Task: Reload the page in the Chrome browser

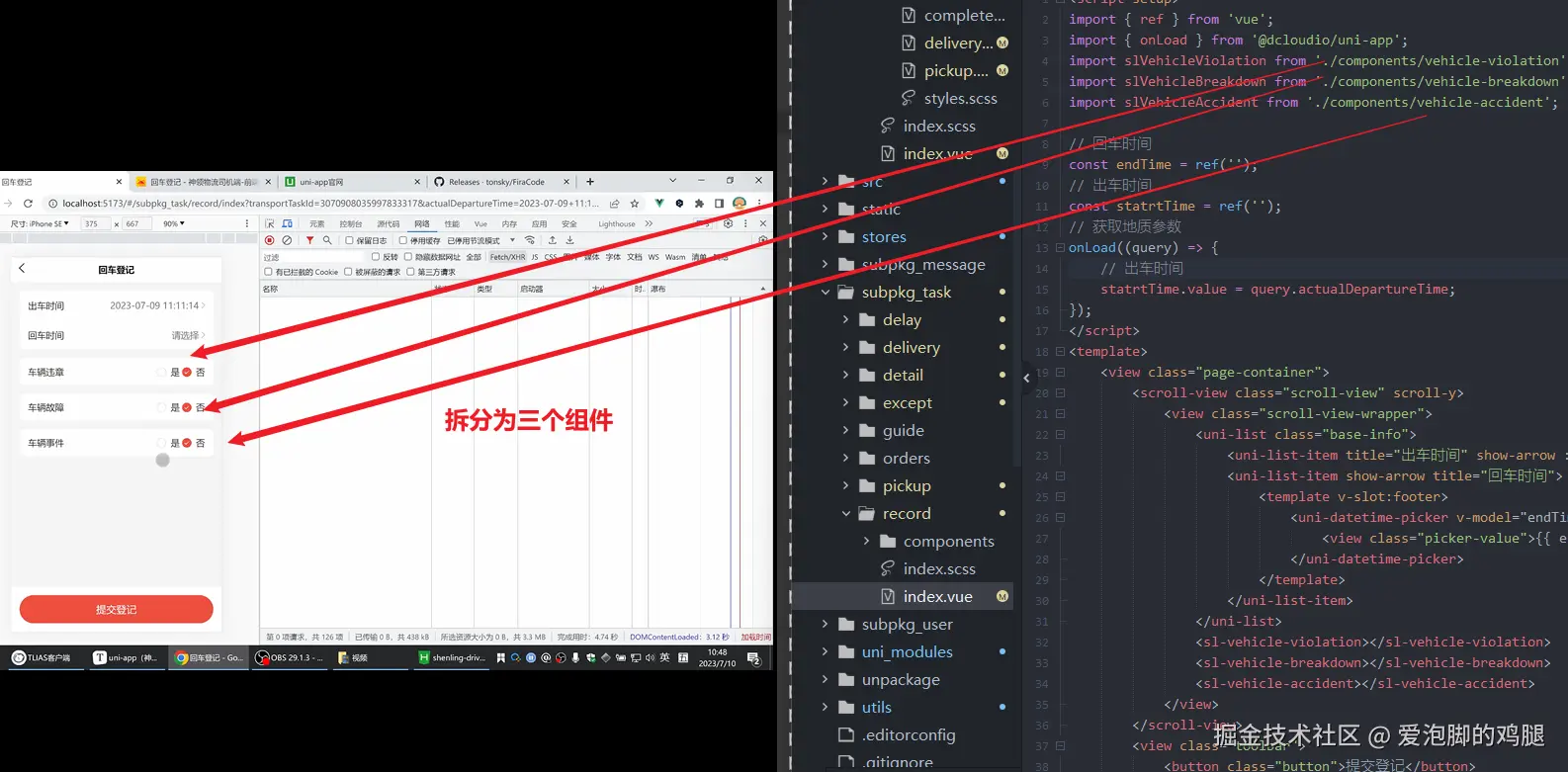Action: (28, 204)
